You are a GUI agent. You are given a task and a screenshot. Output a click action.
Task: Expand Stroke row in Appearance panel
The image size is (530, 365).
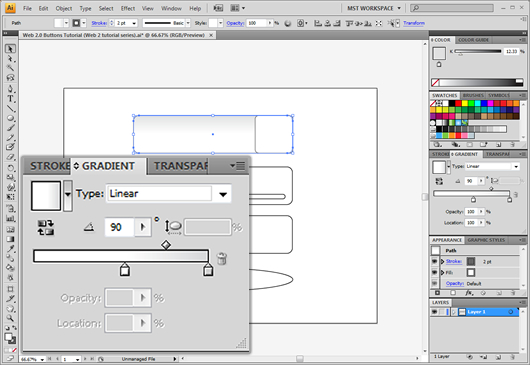442,261
